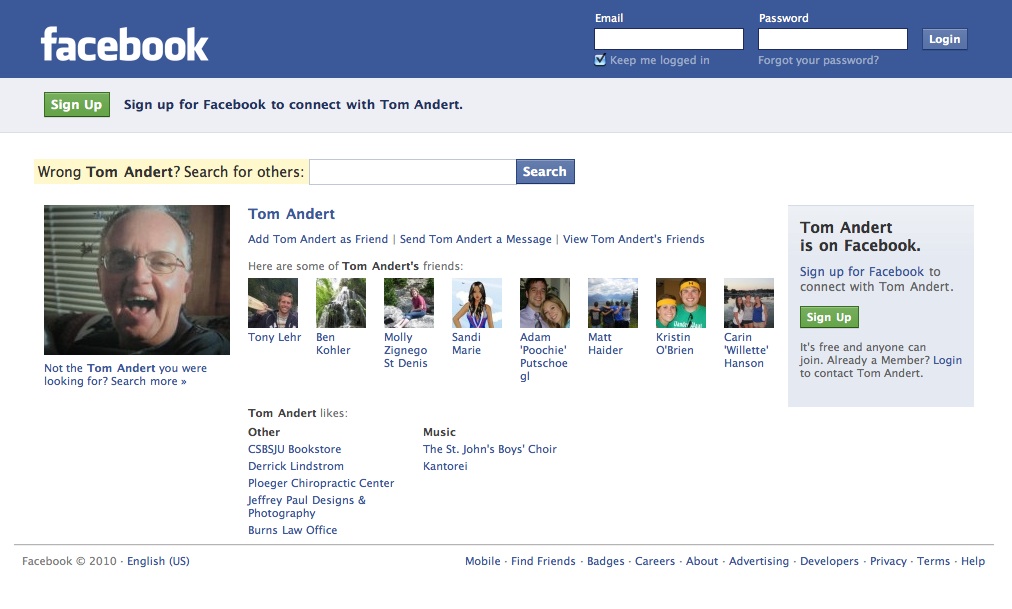The image size is (1012, 609).
Task: Toggle the Keep me logged in checkbox
Action: click(x=600, y=60)
